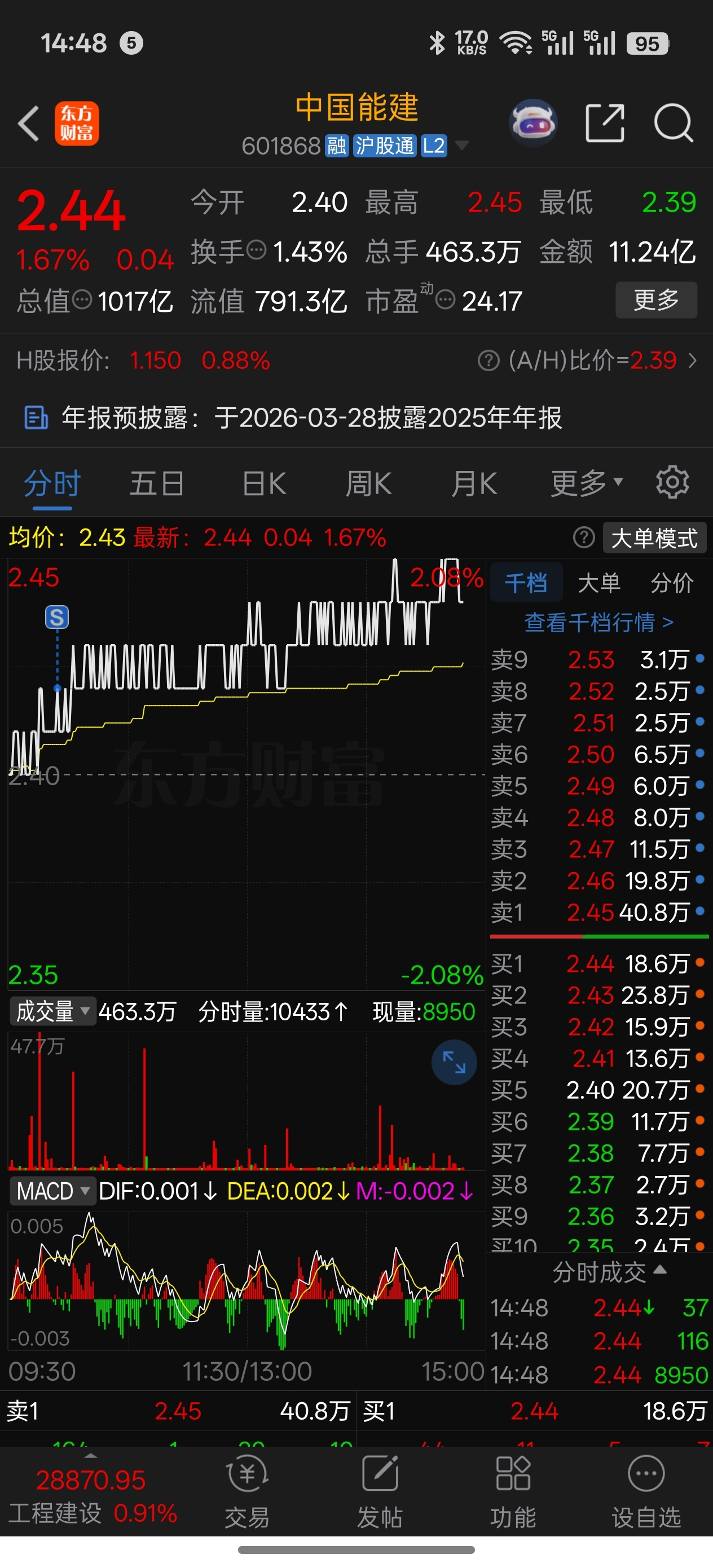The height and width of the screenshot is (1568, 713).
Task: Tap info icon beside 市盈
Action: coord(446,299)
